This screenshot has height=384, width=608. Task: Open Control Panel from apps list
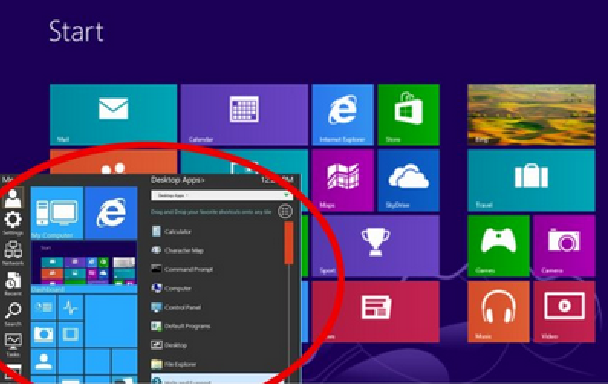click(x=176, y=307)
